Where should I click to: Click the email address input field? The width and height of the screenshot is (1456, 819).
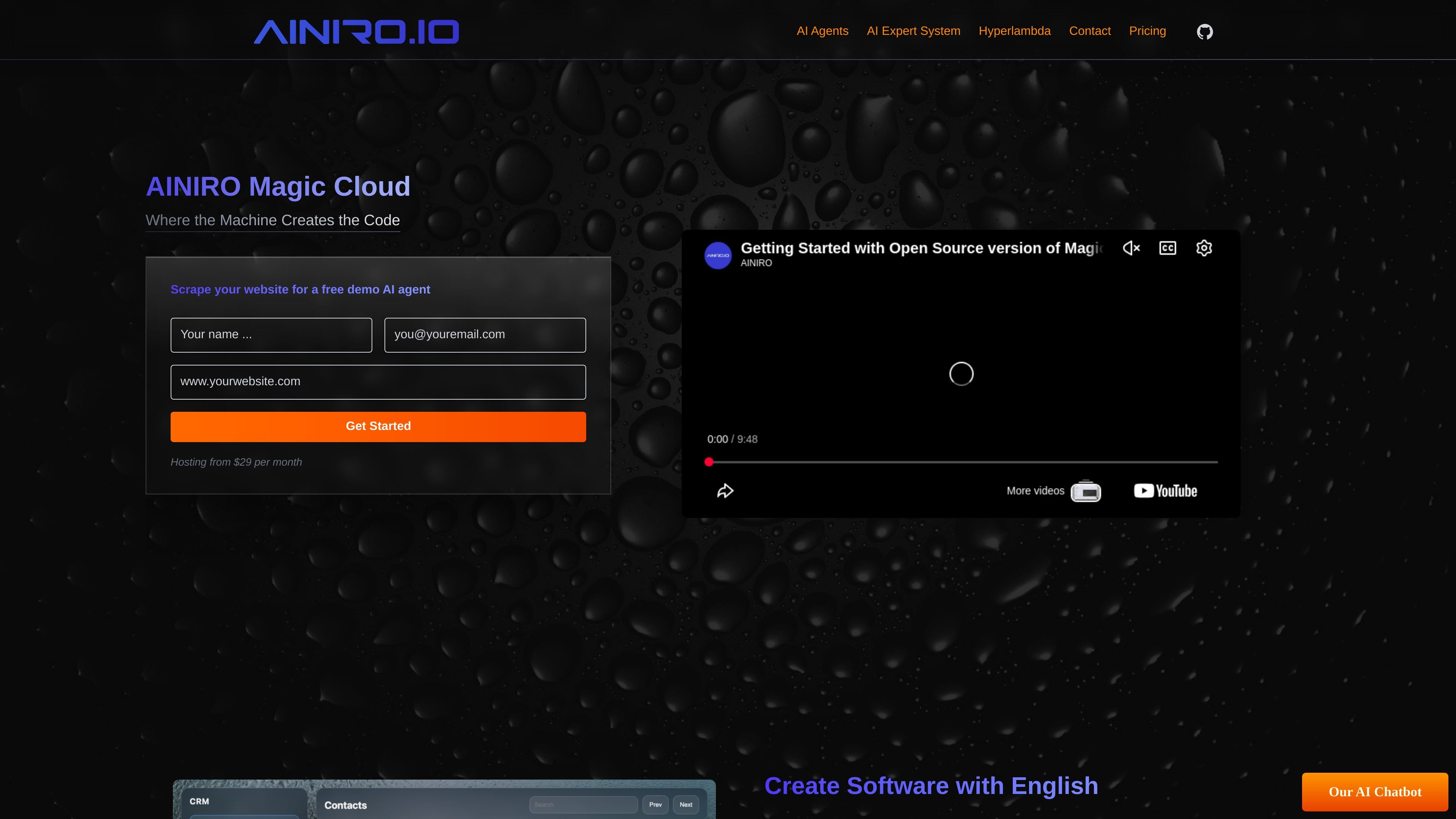coord(485,334)
